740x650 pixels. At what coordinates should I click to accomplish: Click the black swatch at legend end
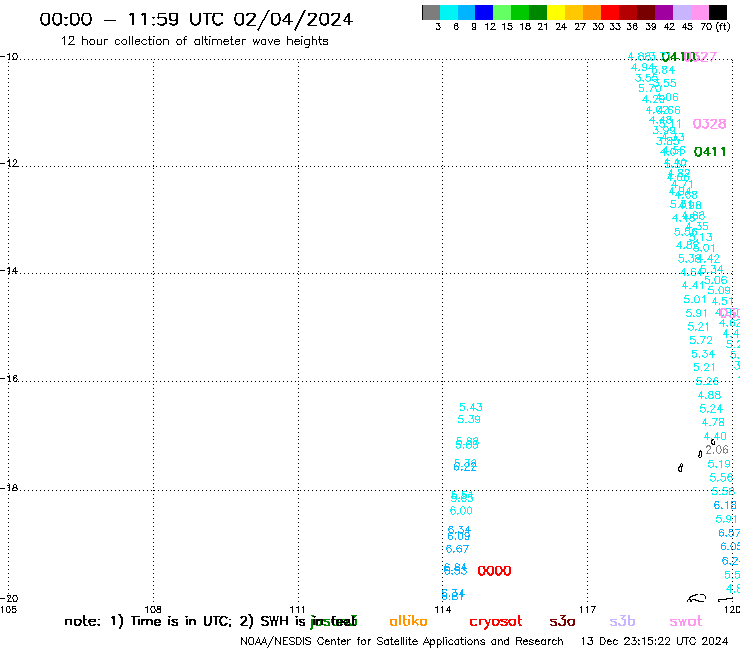pos(718,12)
